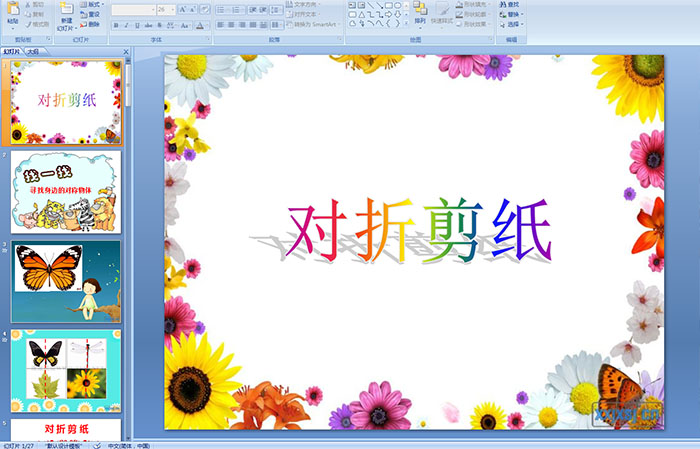Viewport: 700px width, 449px height.
Task: Toggle the bulleted list button
Action: tap(223, 9)
